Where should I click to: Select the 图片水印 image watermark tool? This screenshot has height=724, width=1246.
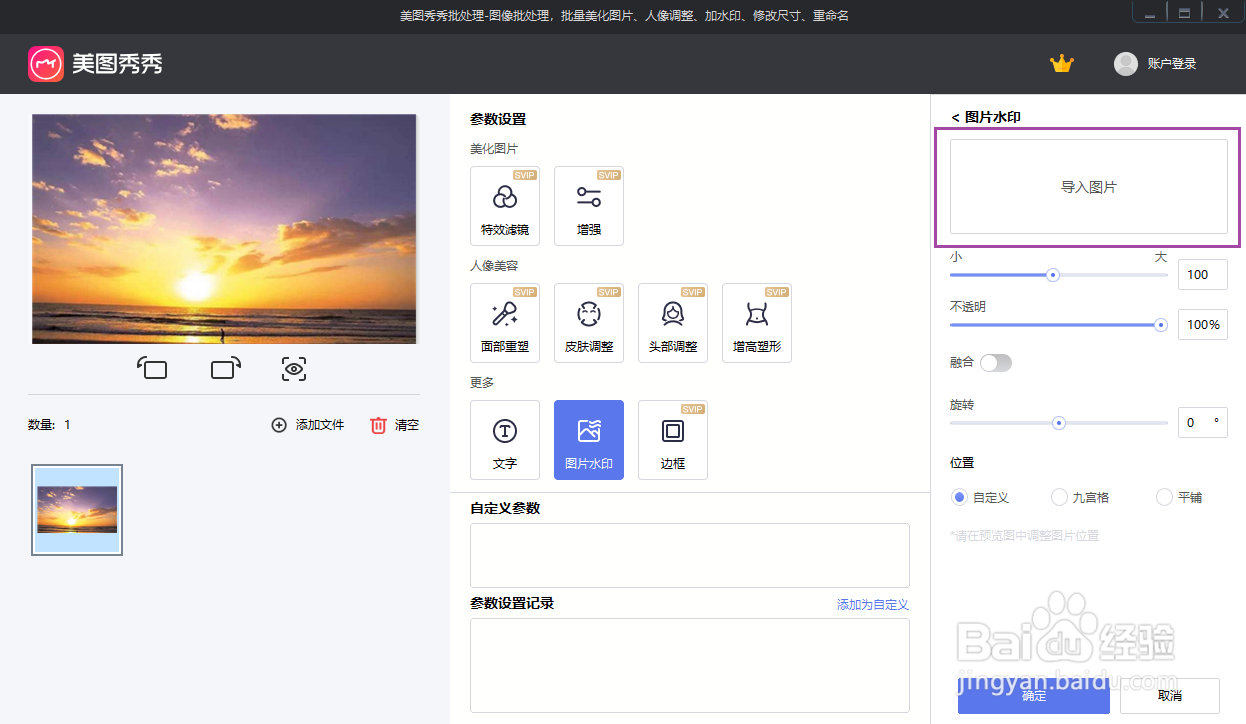pos(589,440)
